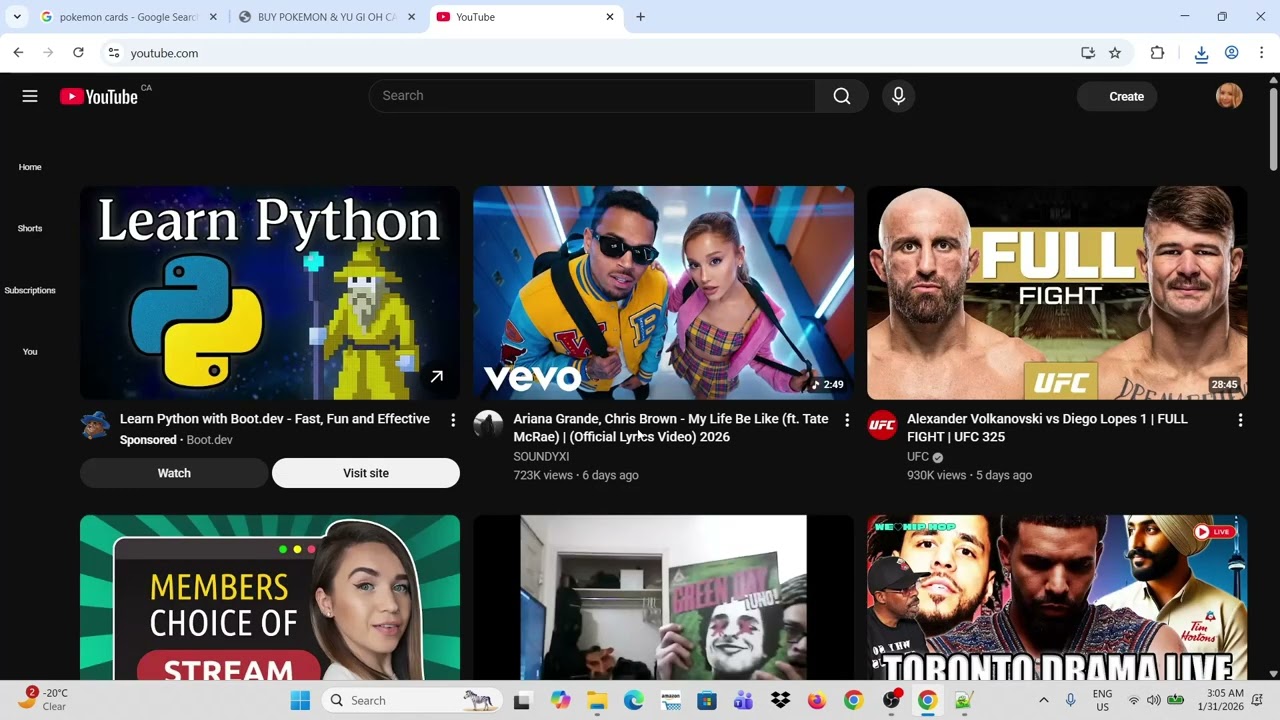This screenshot has width=1280, height=720.
Task: Open the Chrome profile icon
Action: (x=1232, y=53)
